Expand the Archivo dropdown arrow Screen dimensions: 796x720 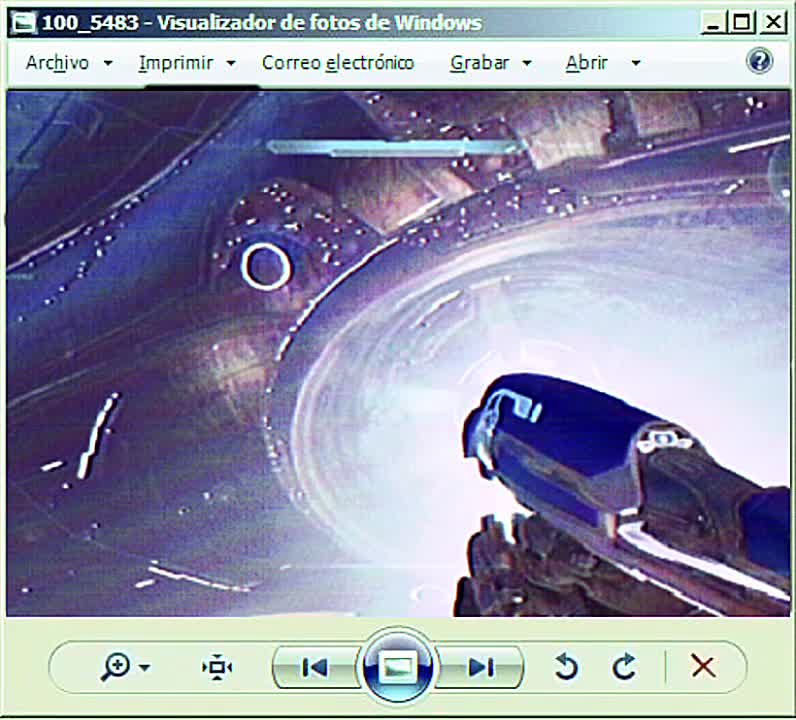tap(108, 63)
